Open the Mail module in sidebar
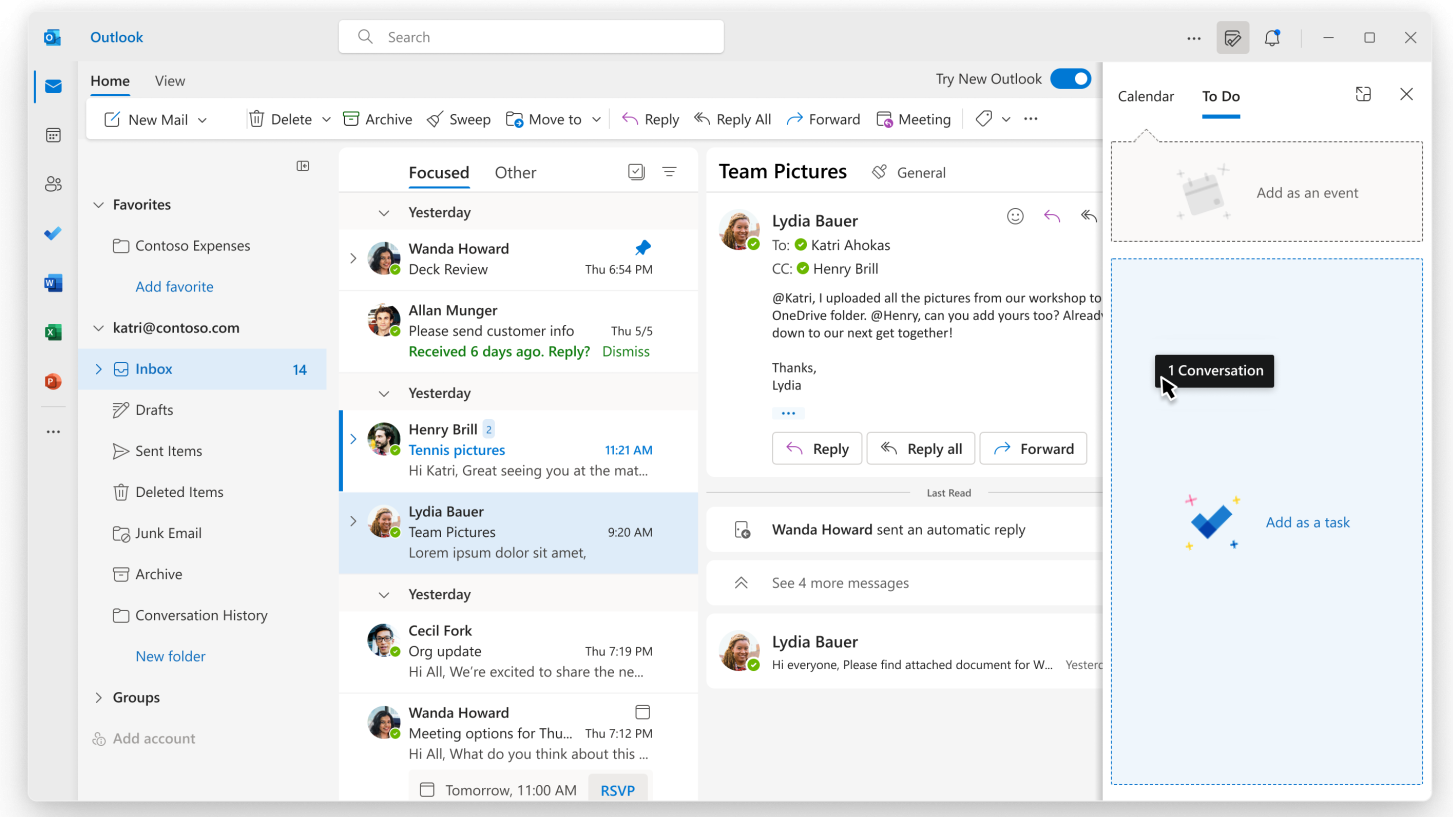Image resolution: width=1453 pixels, height=817 pixels. [53, 86]
